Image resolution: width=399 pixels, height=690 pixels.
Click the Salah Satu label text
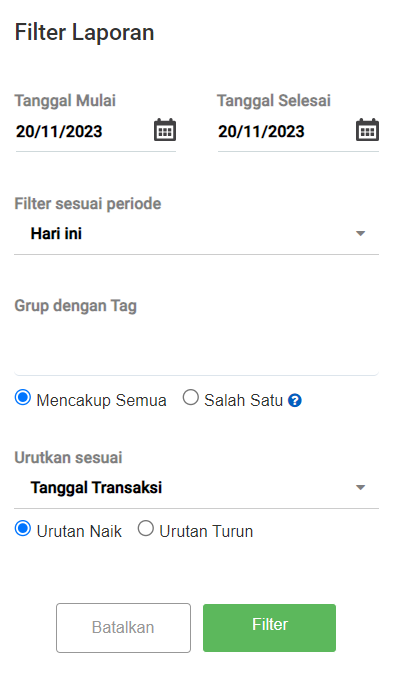pyautogui.click(x=243, y=401)
